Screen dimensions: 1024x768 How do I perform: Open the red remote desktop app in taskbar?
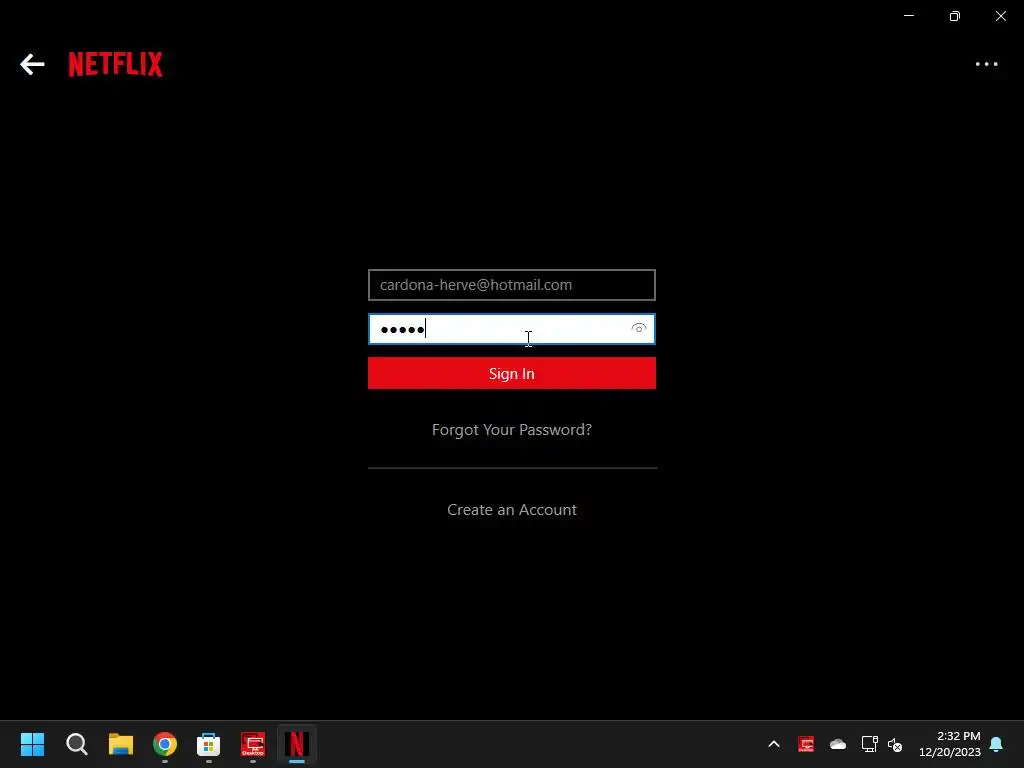pos(253,744)
